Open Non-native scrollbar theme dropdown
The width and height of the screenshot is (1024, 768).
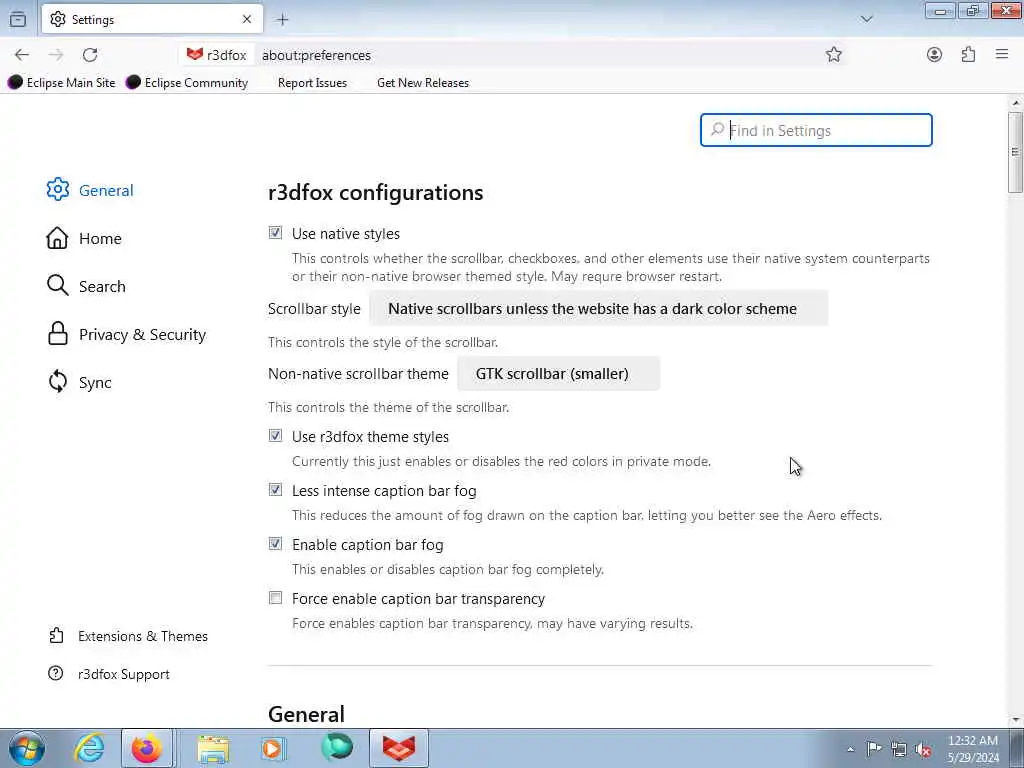(x=558, y=374)
